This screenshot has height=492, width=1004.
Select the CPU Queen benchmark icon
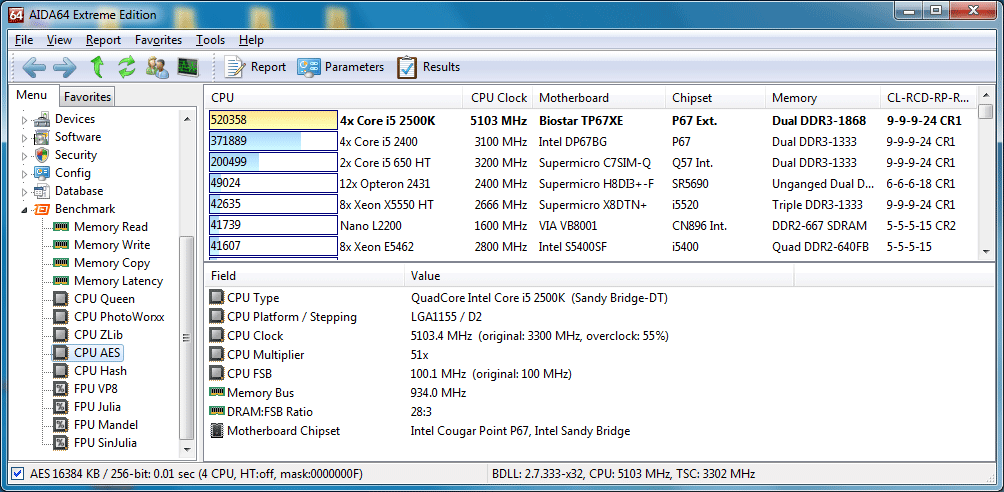click(x=62, y=299)
